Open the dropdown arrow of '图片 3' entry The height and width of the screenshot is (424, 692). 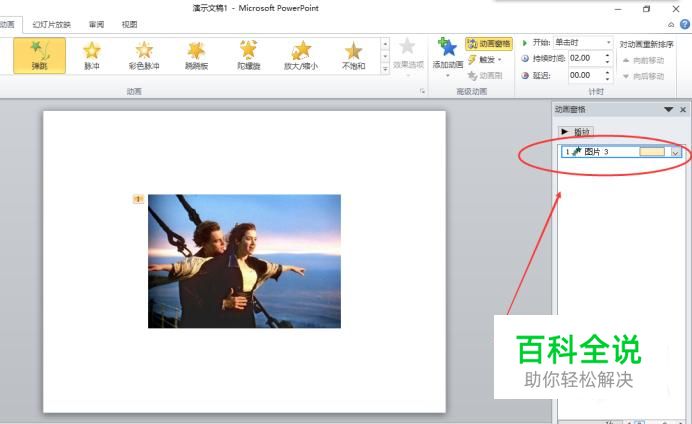click(675, 152)
